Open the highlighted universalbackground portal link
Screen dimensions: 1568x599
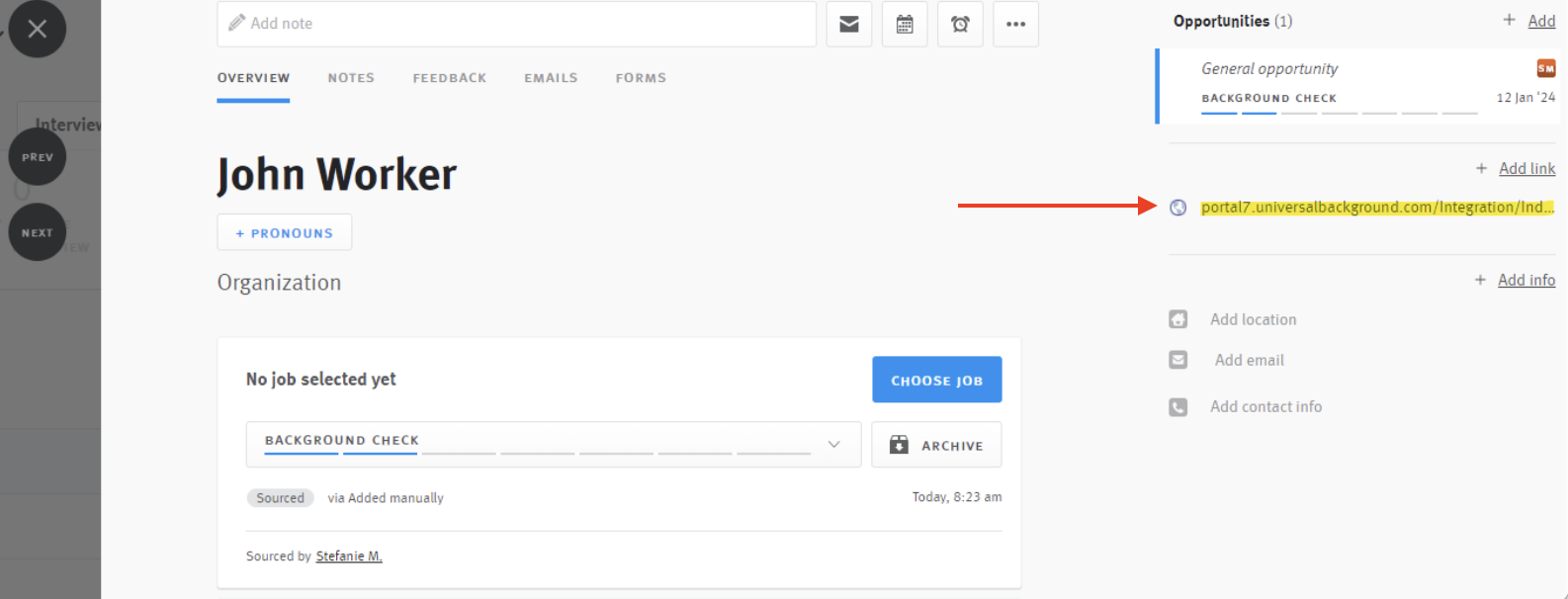click(1376, 208)
